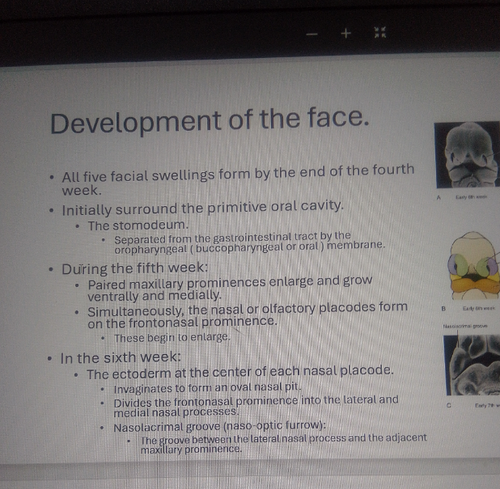
Task: Click the bullet 'In the sixth week:'
Action: pos(120,358)
